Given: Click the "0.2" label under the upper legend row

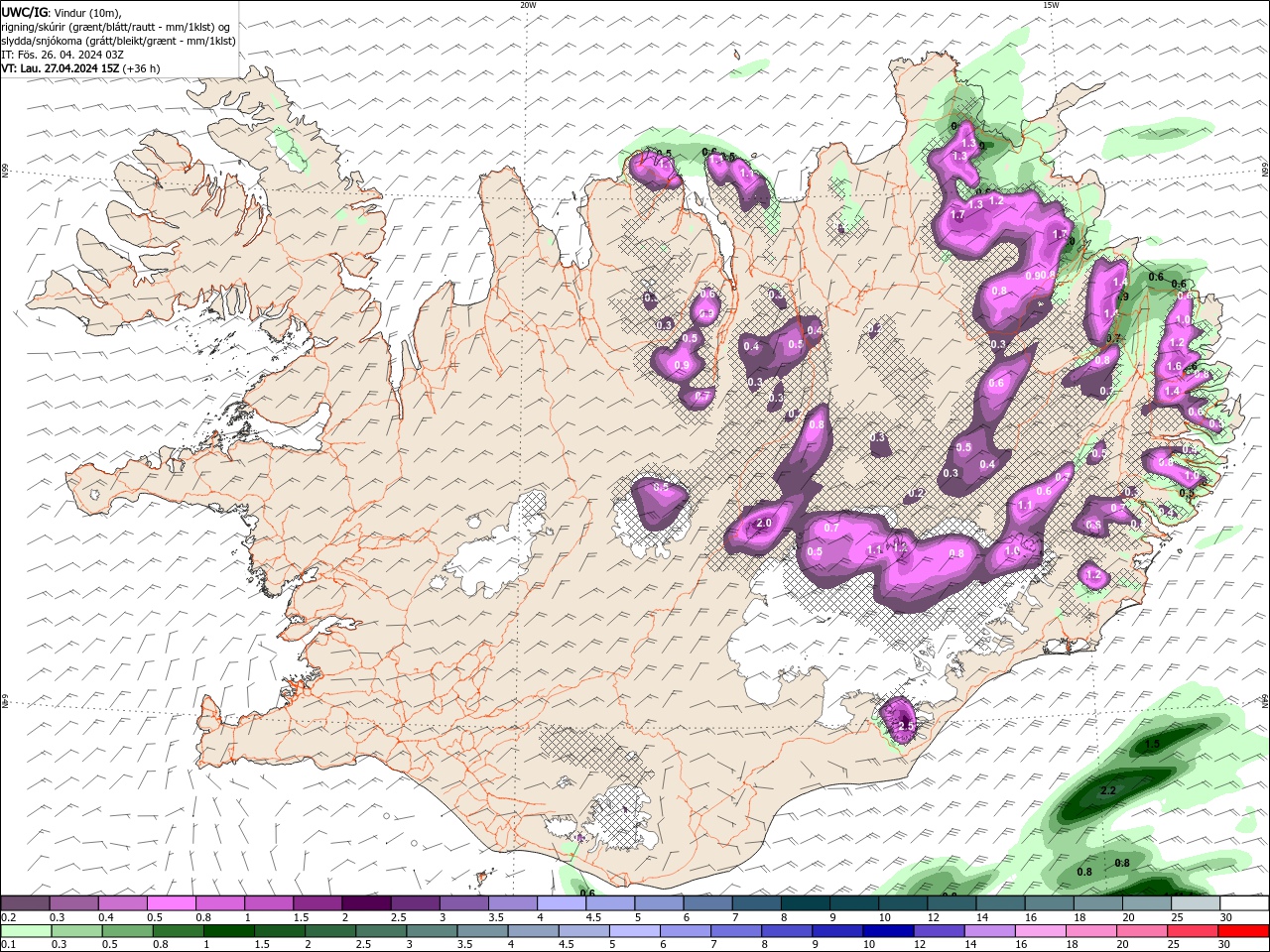Looking at the screenshot, I should pyautogui.click(x=9, y=917).
